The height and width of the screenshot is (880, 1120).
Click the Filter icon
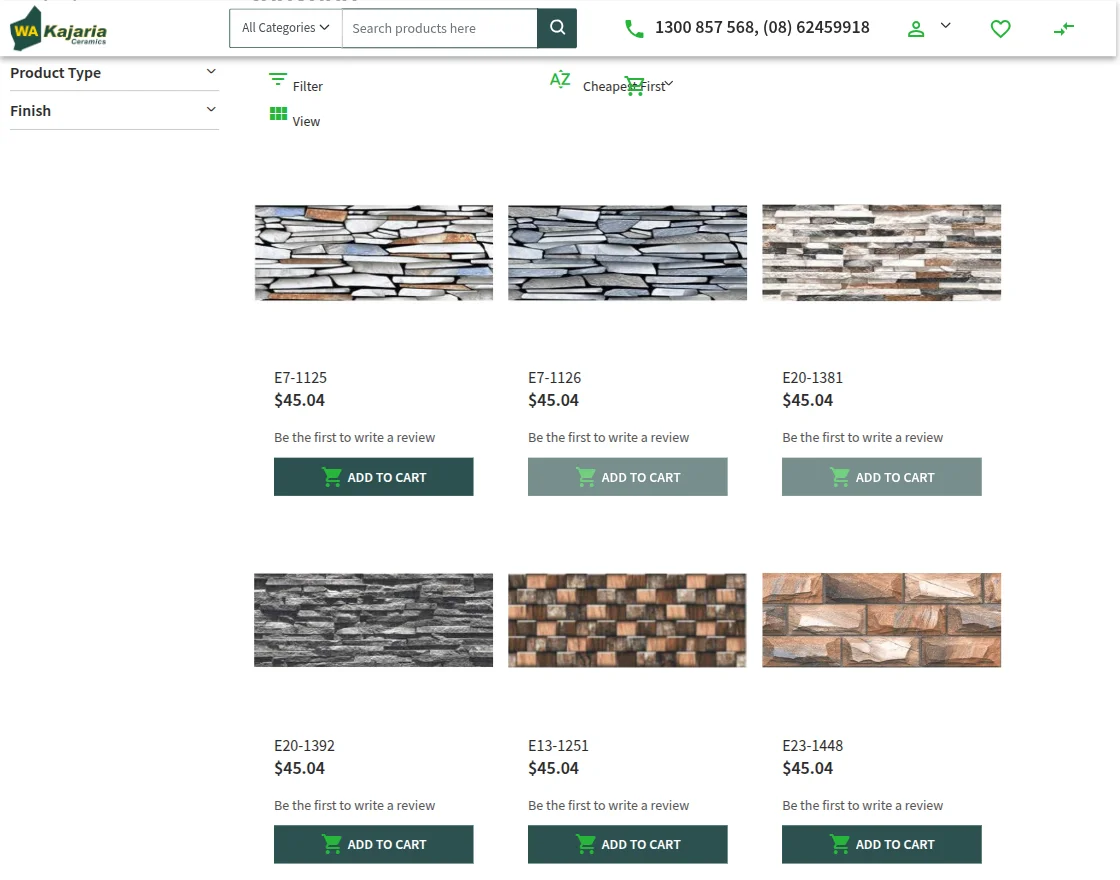click(x=279, y=80)
